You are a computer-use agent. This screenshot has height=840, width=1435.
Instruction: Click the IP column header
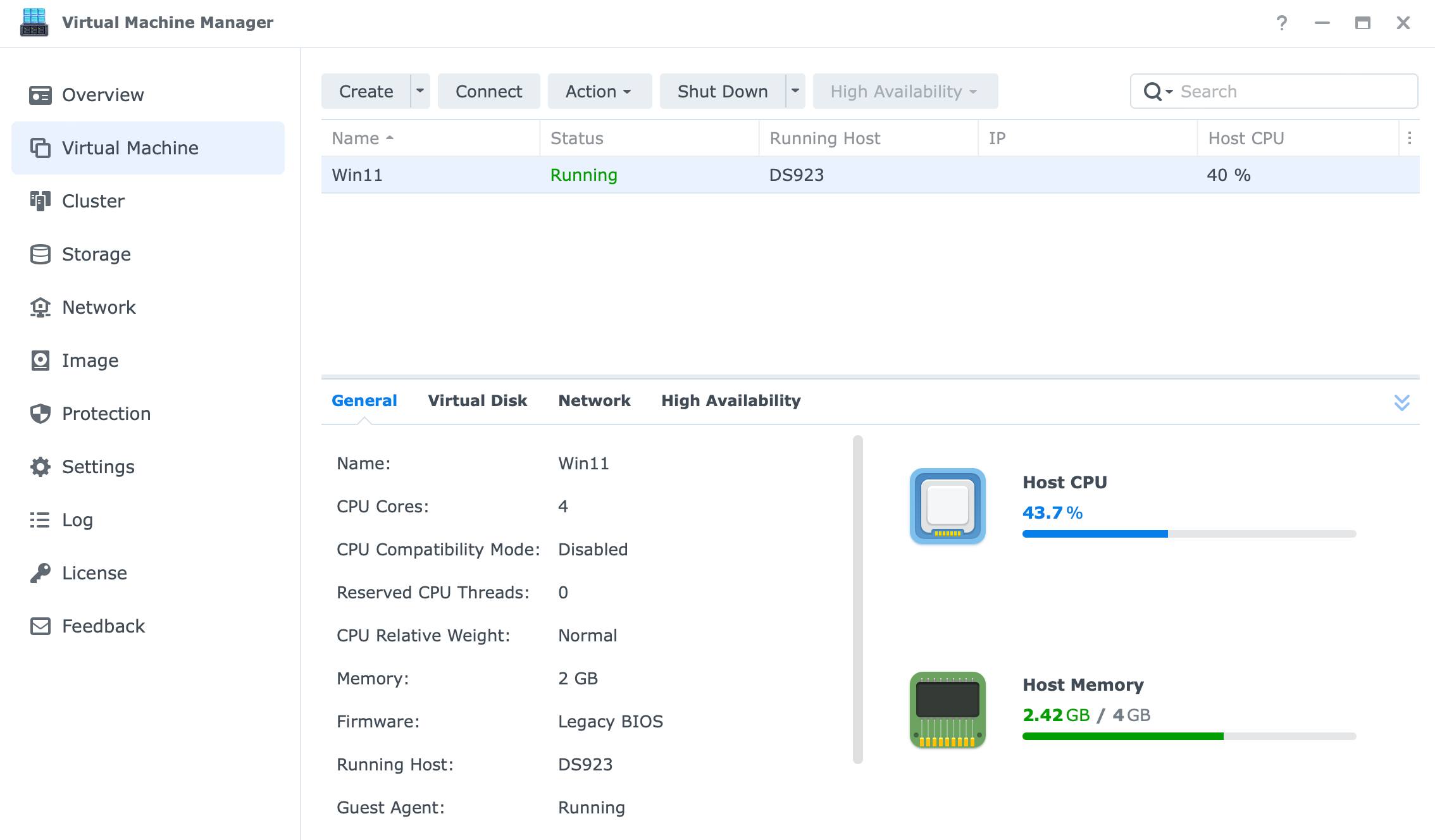[1088, 138]
